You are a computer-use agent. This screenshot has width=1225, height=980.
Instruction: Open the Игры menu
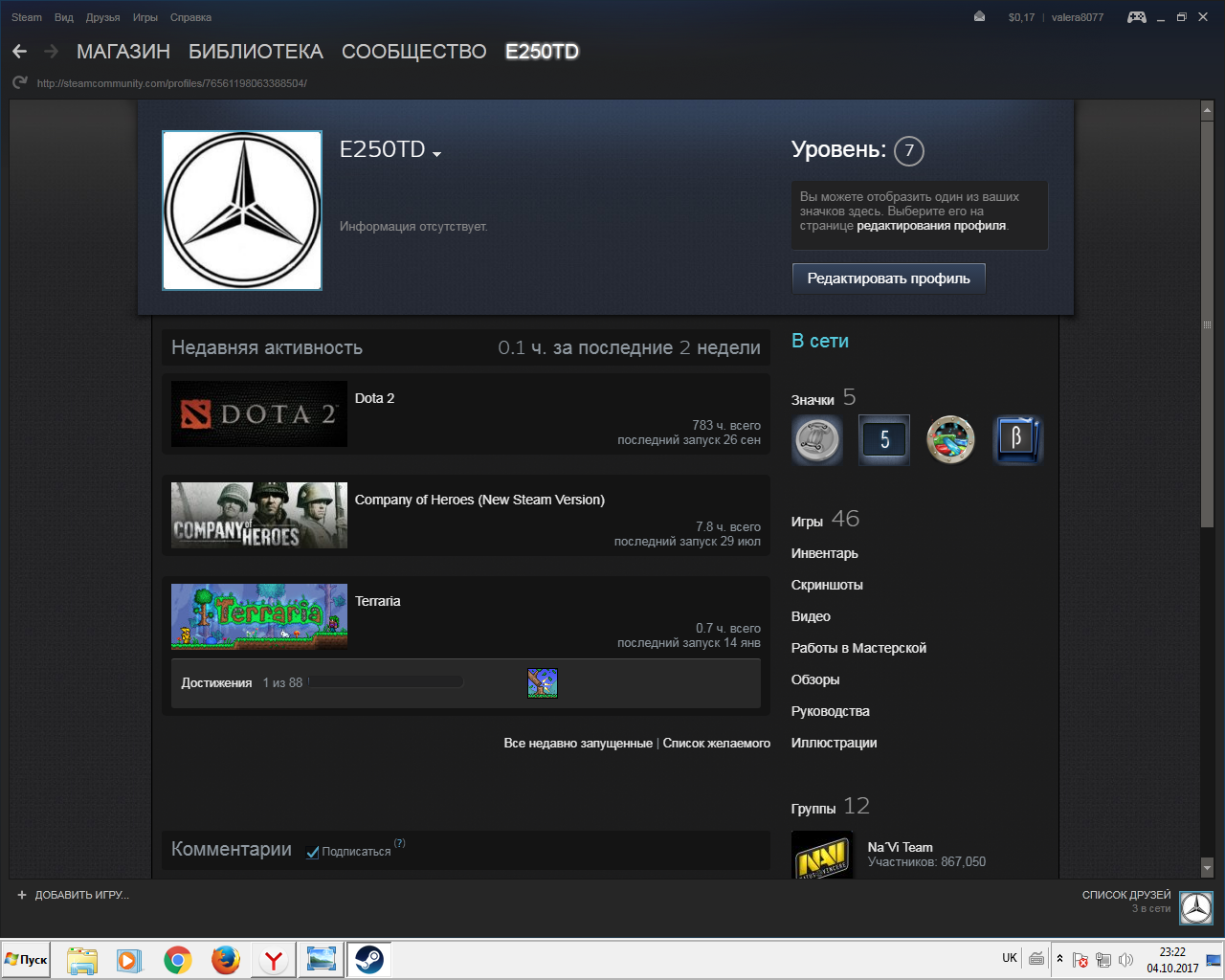pyautogui.click(x=145, y=17)
